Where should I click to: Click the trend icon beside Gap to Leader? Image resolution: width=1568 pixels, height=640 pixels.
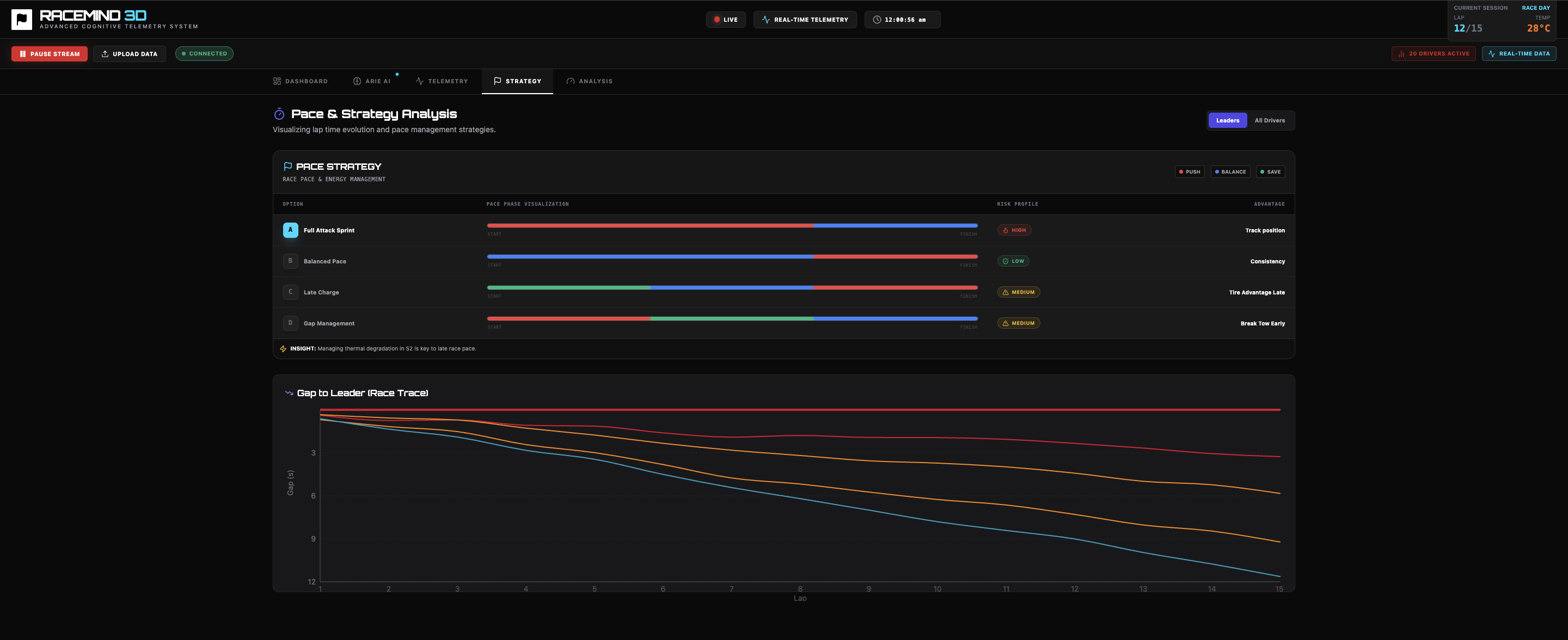289,393
